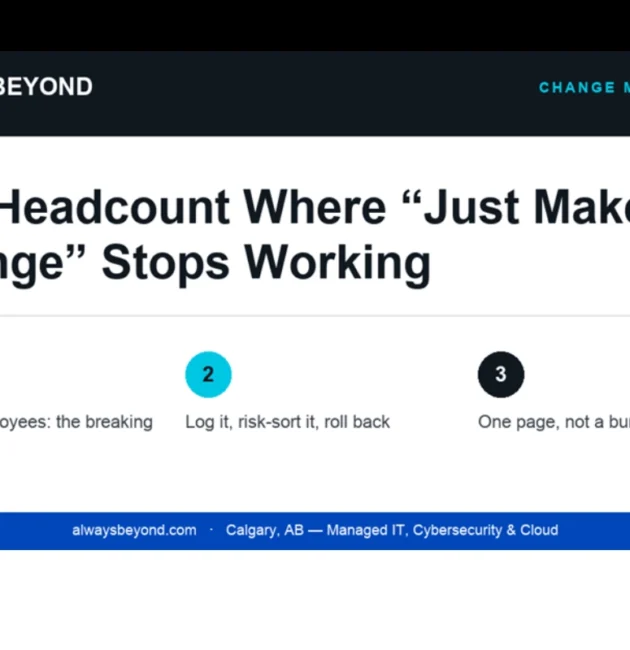630x650 pixels.
Task: Click the word "Working" in headline
Action: 337,262
